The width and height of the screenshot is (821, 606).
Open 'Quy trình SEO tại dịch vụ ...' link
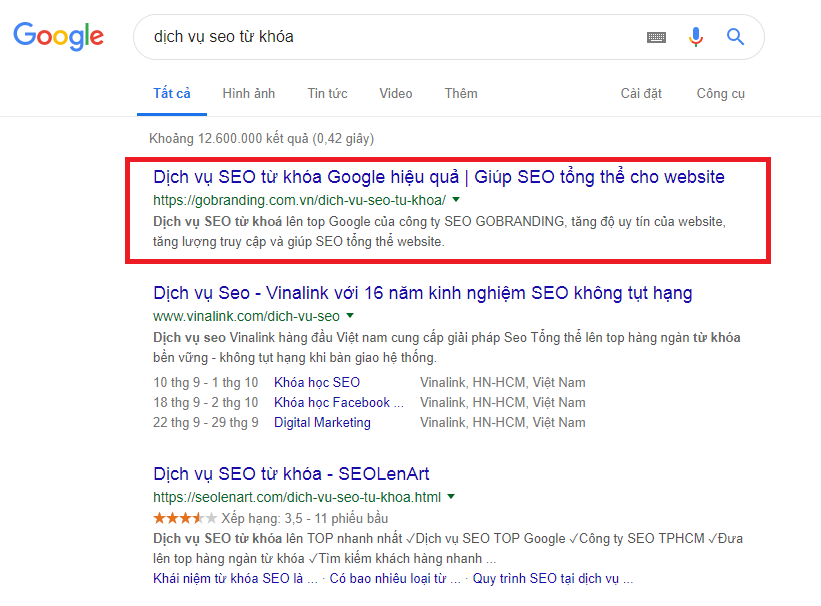tap(553, 579)
